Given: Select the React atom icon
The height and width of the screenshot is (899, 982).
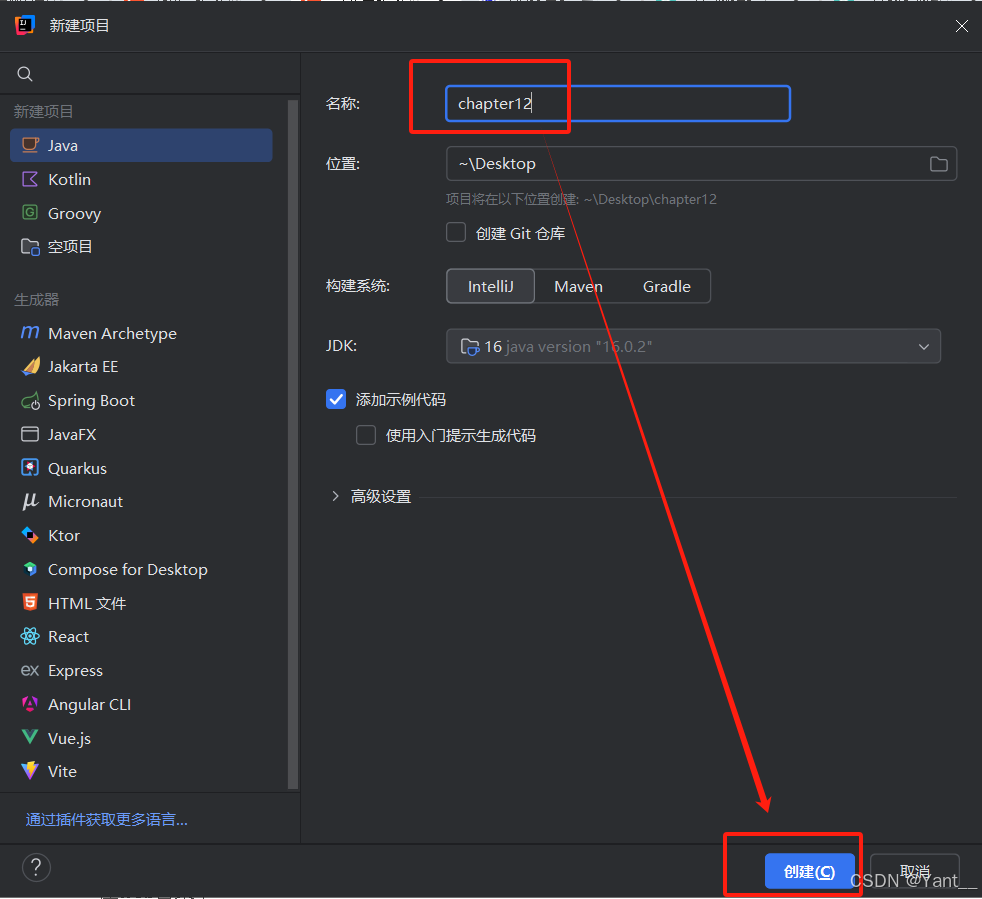Looking at the screenshot, I should [x=30, y=637].
